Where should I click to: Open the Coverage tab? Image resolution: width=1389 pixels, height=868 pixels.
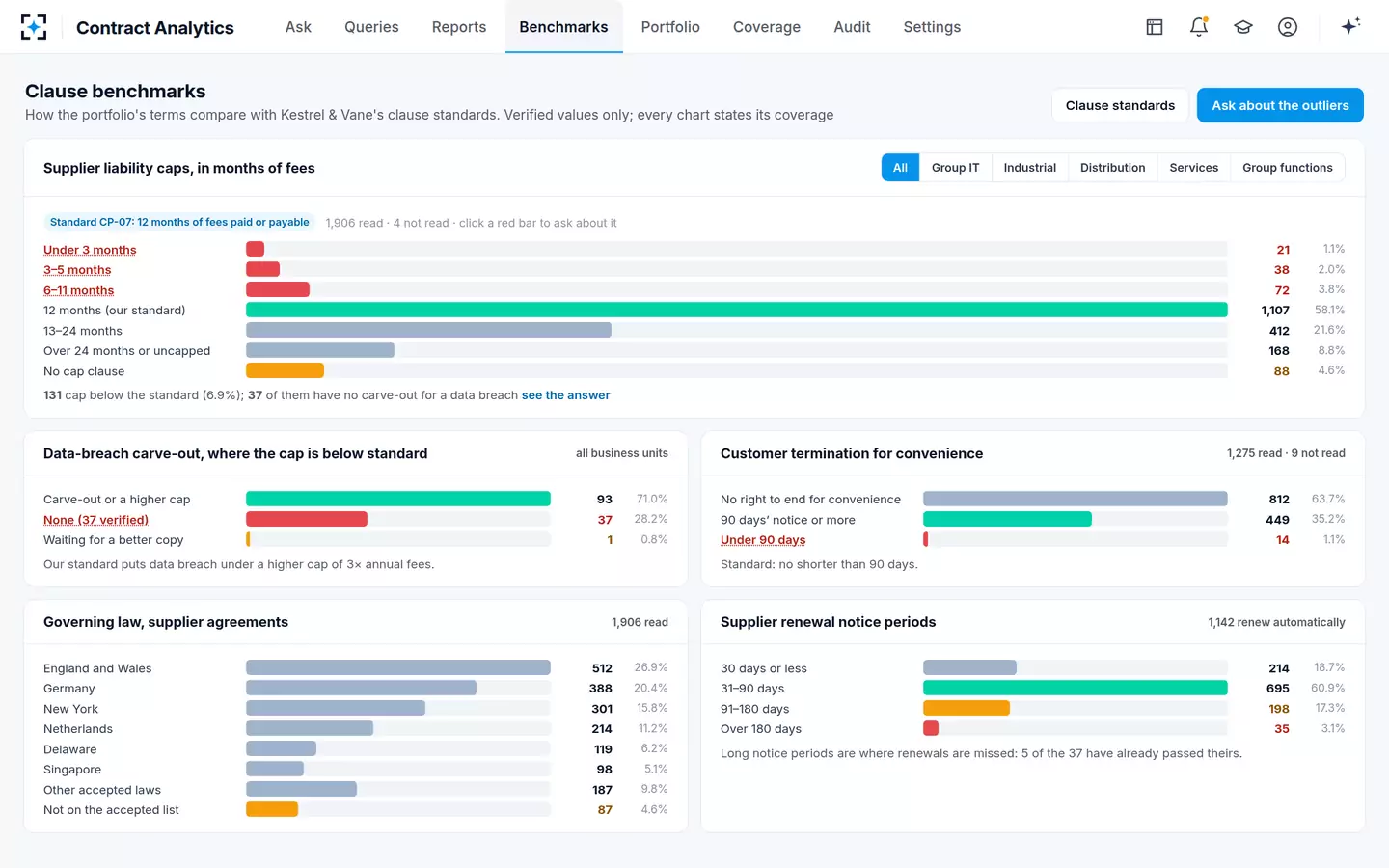tap(767, 27)
